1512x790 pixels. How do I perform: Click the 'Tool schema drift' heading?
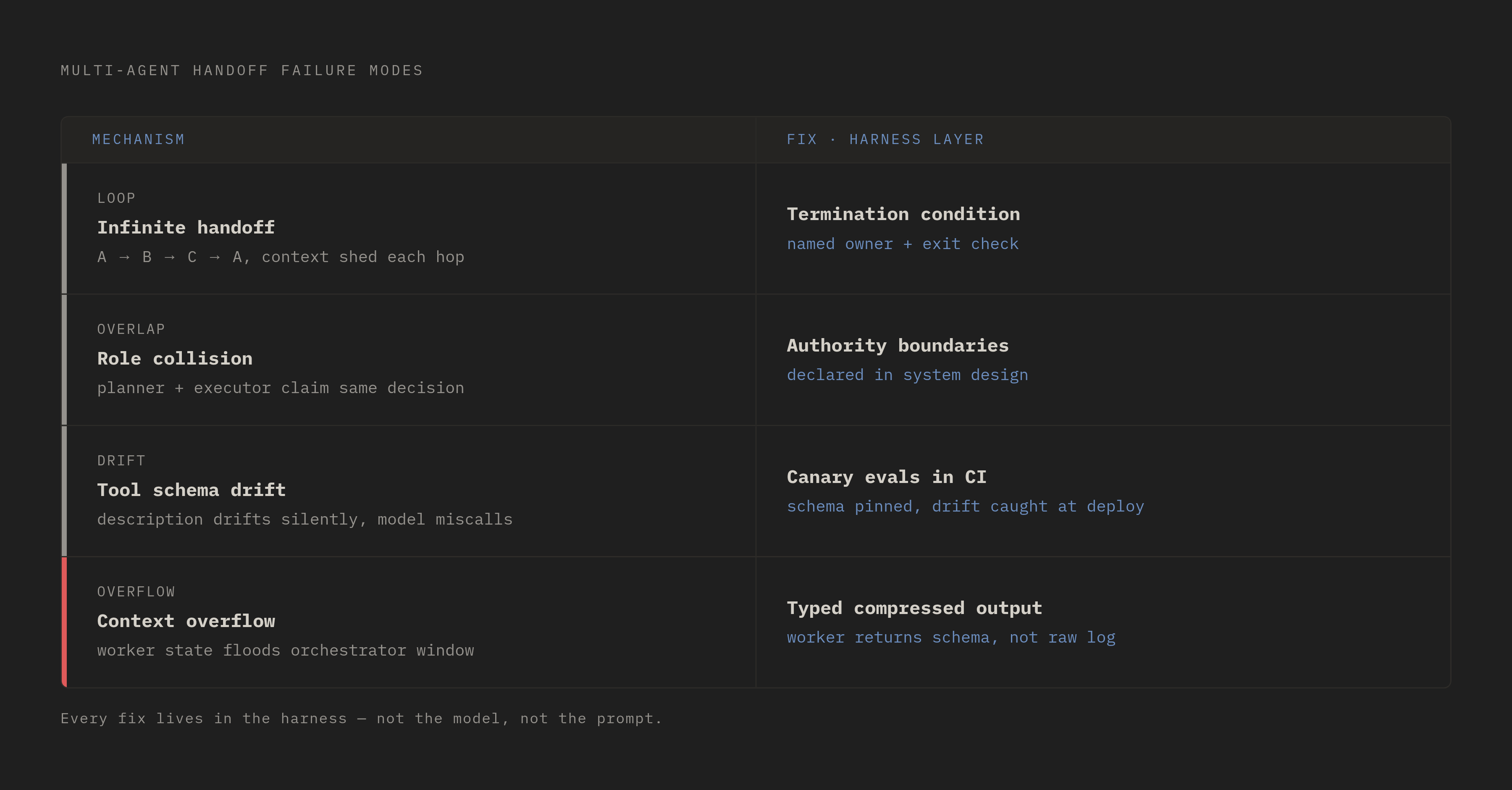point(192,490)
